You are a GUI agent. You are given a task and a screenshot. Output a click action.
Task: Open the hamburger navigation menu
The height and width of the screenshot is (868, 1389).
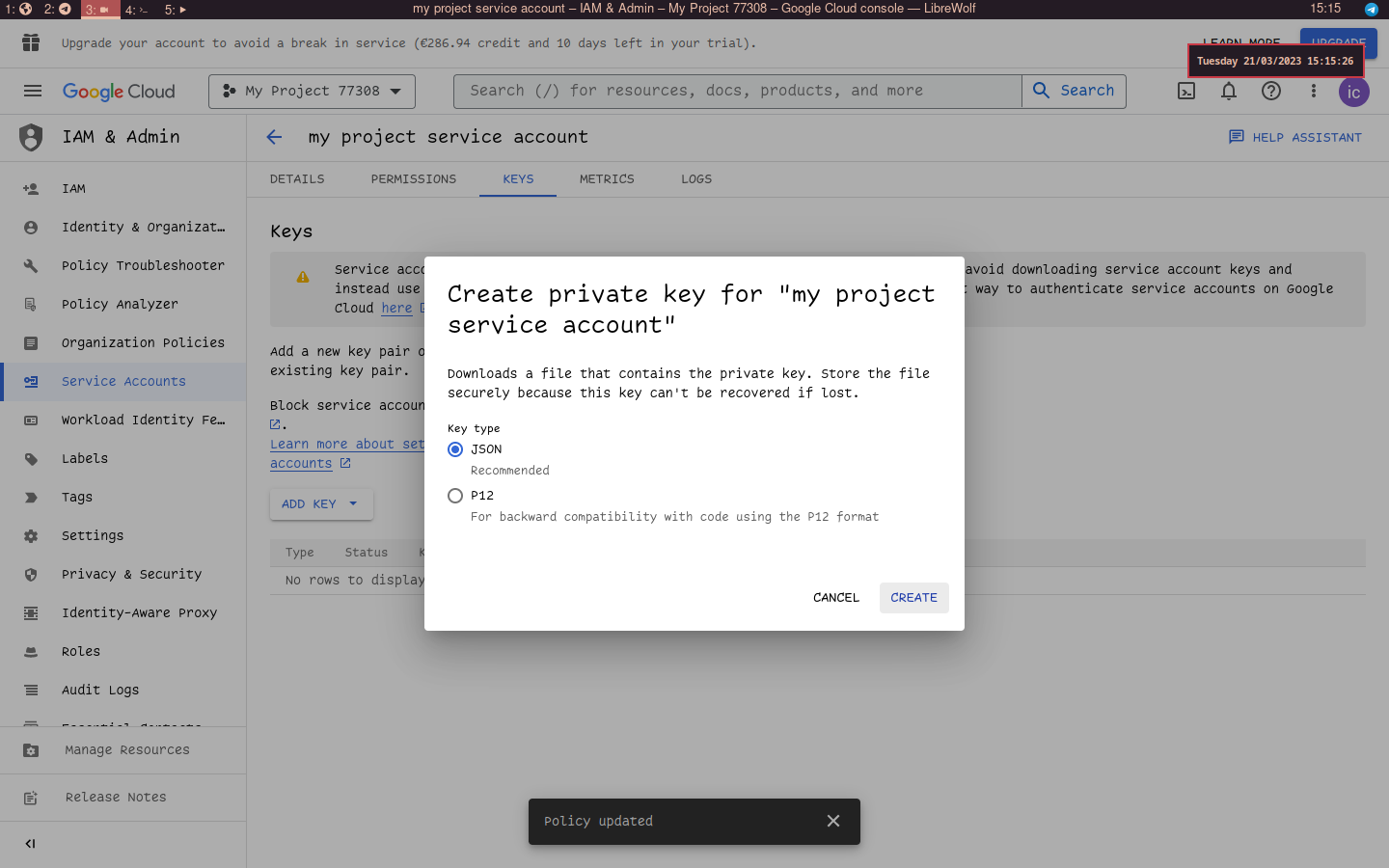coord(33,91)
